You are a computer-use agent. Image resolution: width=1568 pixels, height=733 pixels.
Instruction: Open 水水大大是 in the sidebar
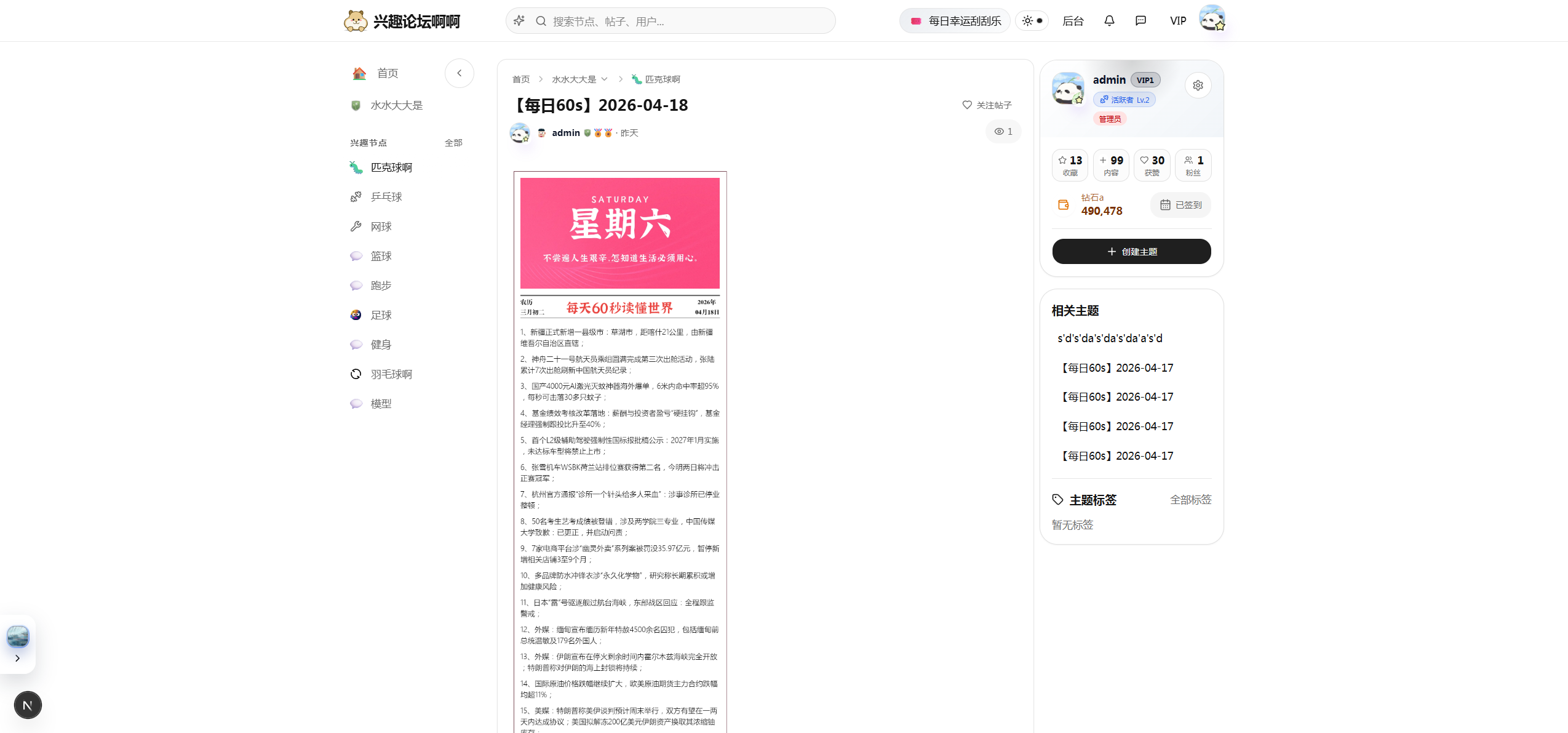[396, 105]
